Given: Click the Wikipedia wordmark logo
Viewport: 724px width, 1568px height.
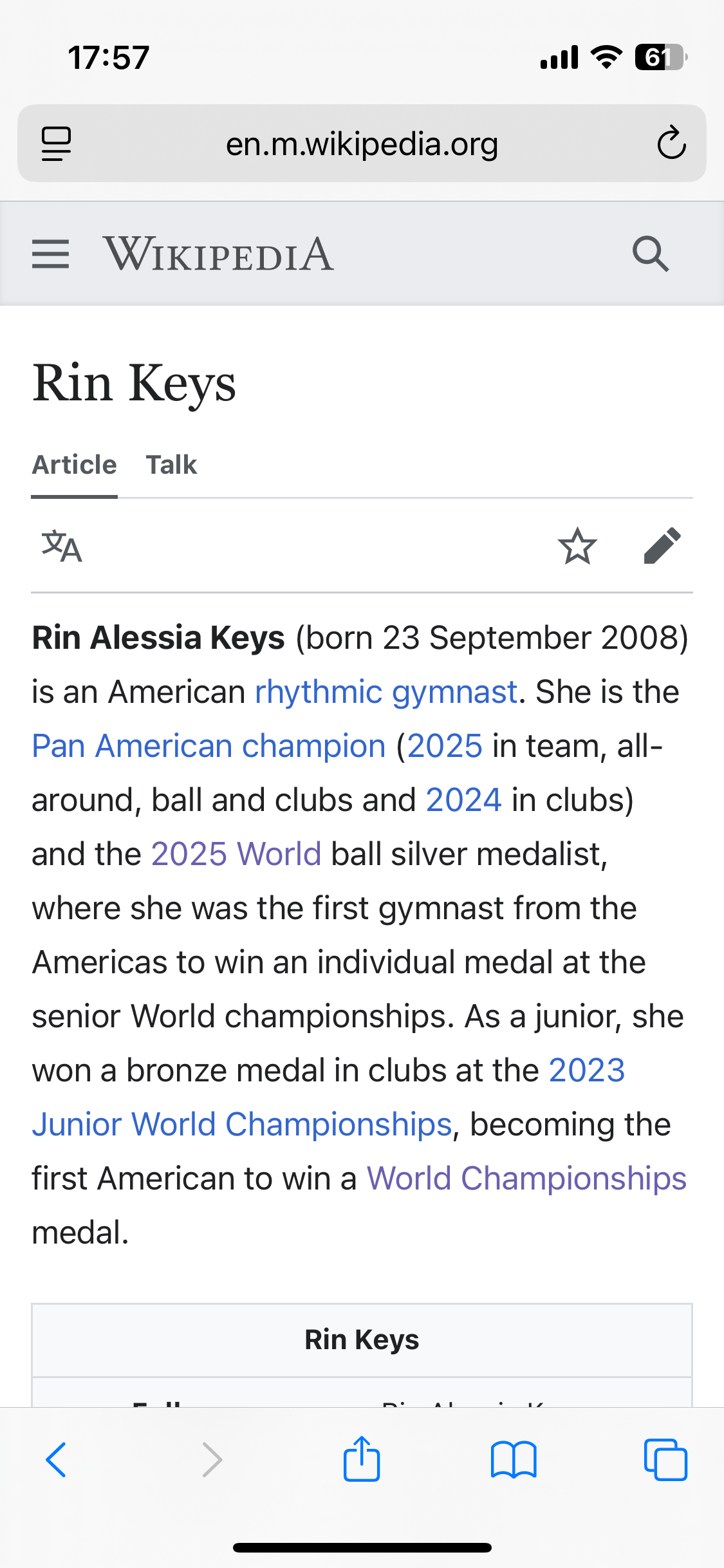Looking at the screenshot, I should [218, 254].
